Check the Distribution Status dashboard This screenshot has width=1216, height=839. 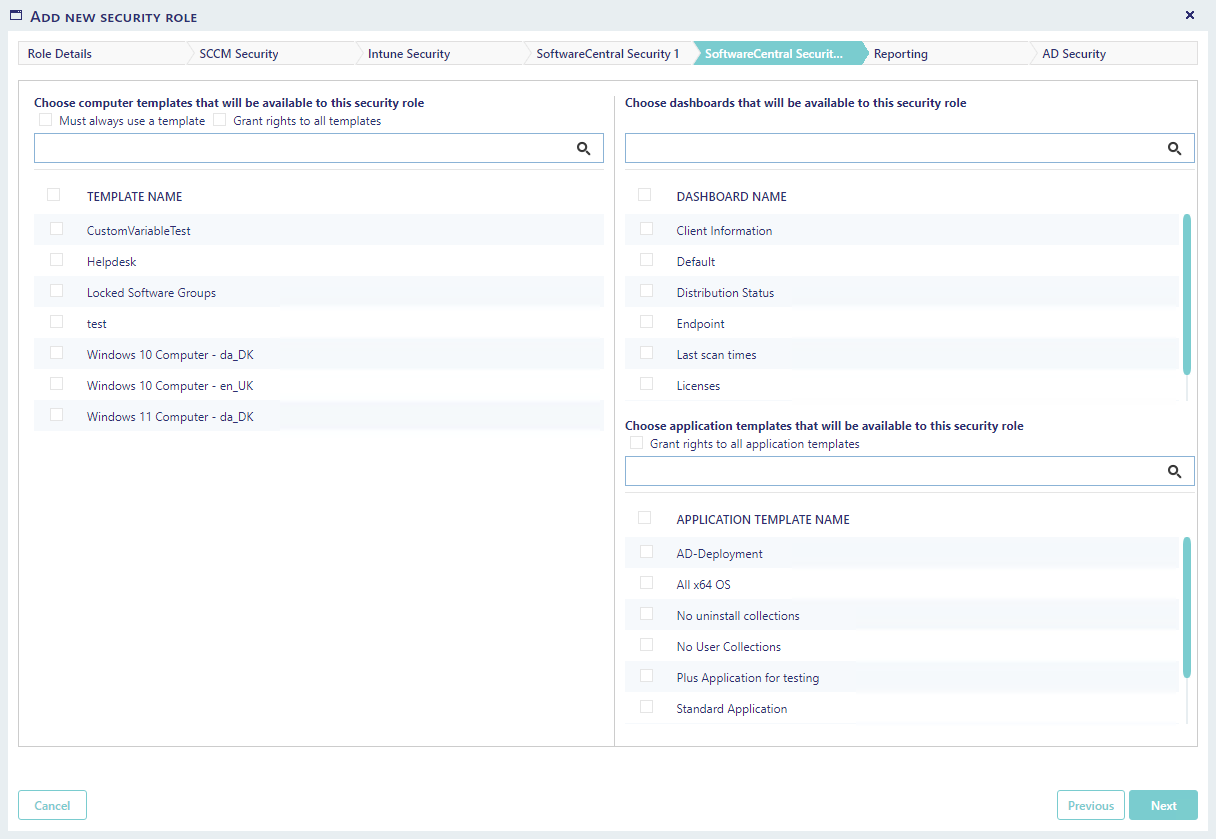[647, 291]
